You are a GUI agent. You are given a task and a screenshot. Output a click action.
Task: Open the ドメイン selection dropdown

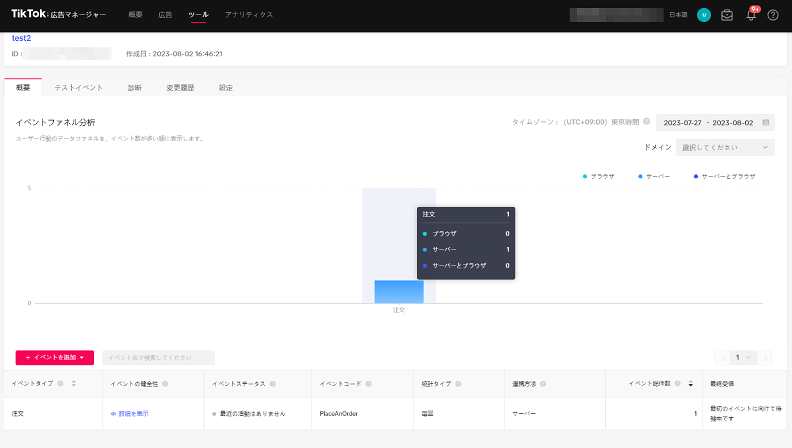coord(725,148)
